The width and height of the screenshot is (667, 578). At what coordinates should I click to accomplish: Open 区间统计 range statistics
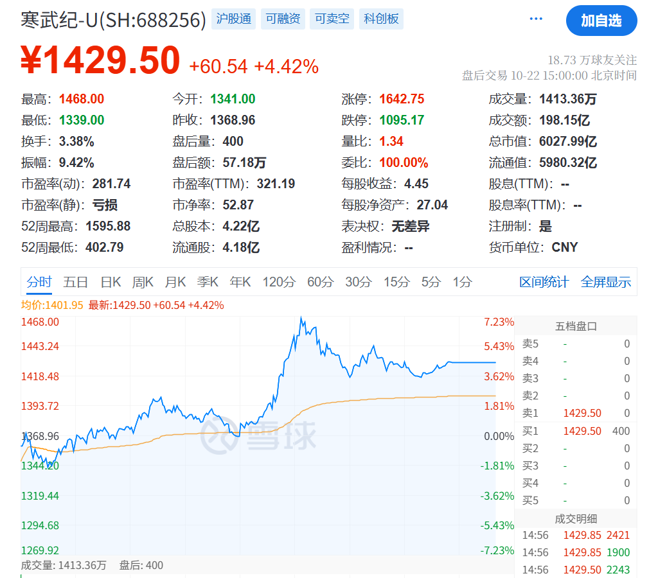point(544,282)
